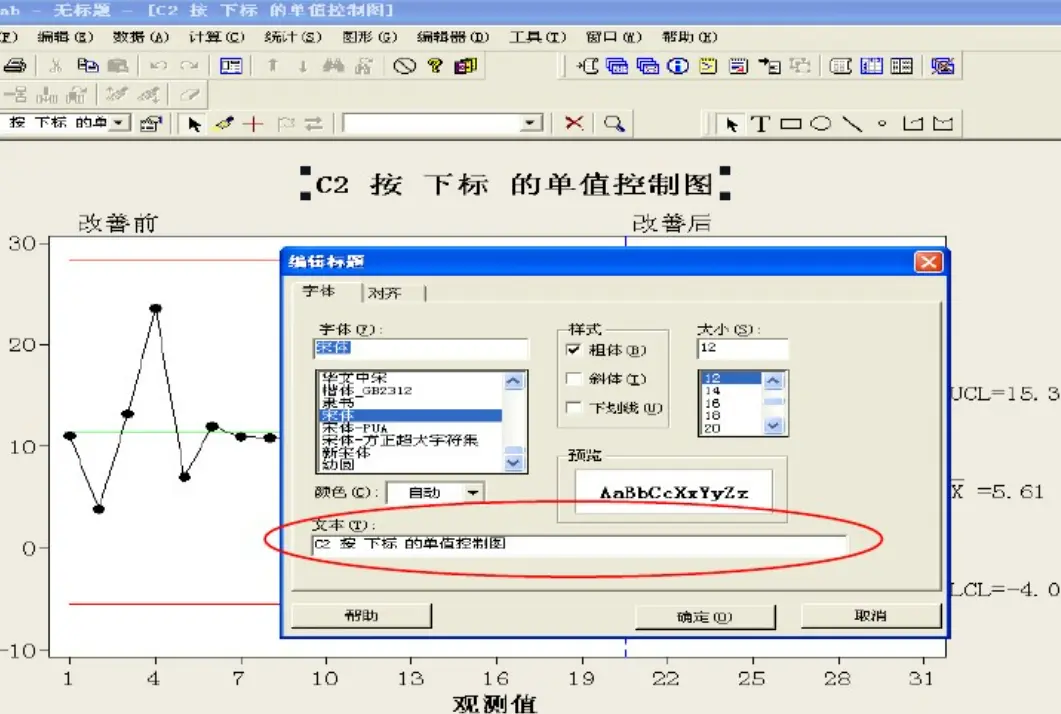Open the empty toolbar combo box dropdown
The image size is (1061, 714).
click(x=530, y=123)
